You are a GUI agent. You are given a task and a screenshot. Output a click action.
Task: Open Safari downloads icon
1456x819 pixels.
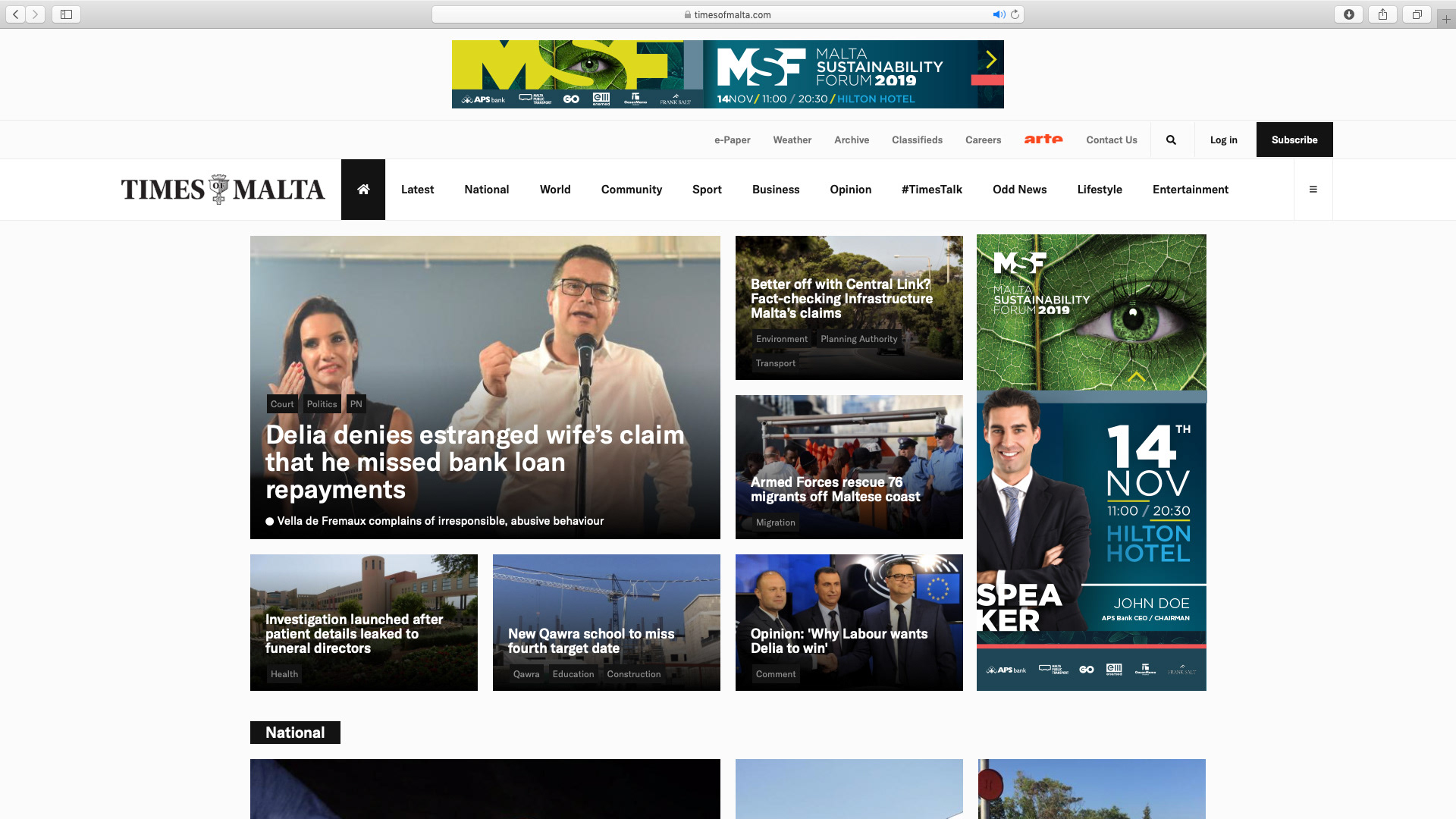tap(1348, 14)
